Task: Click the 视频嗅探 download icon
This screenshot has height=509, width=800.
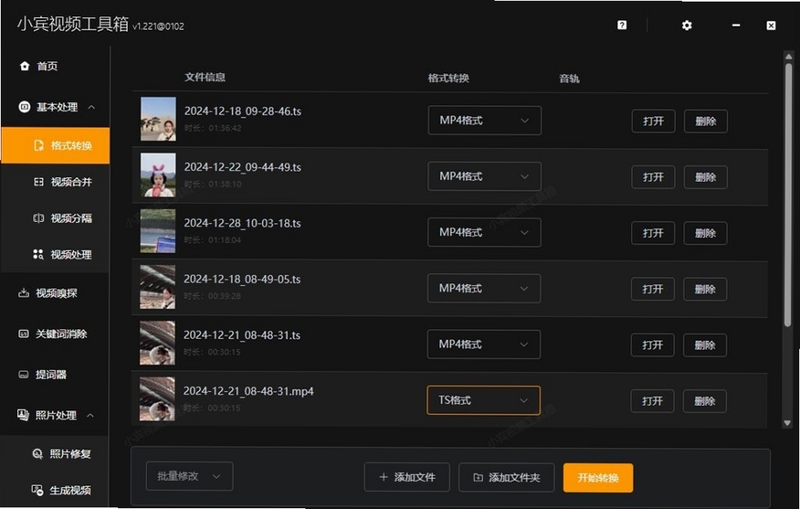Action: click(x=23, y=293)
